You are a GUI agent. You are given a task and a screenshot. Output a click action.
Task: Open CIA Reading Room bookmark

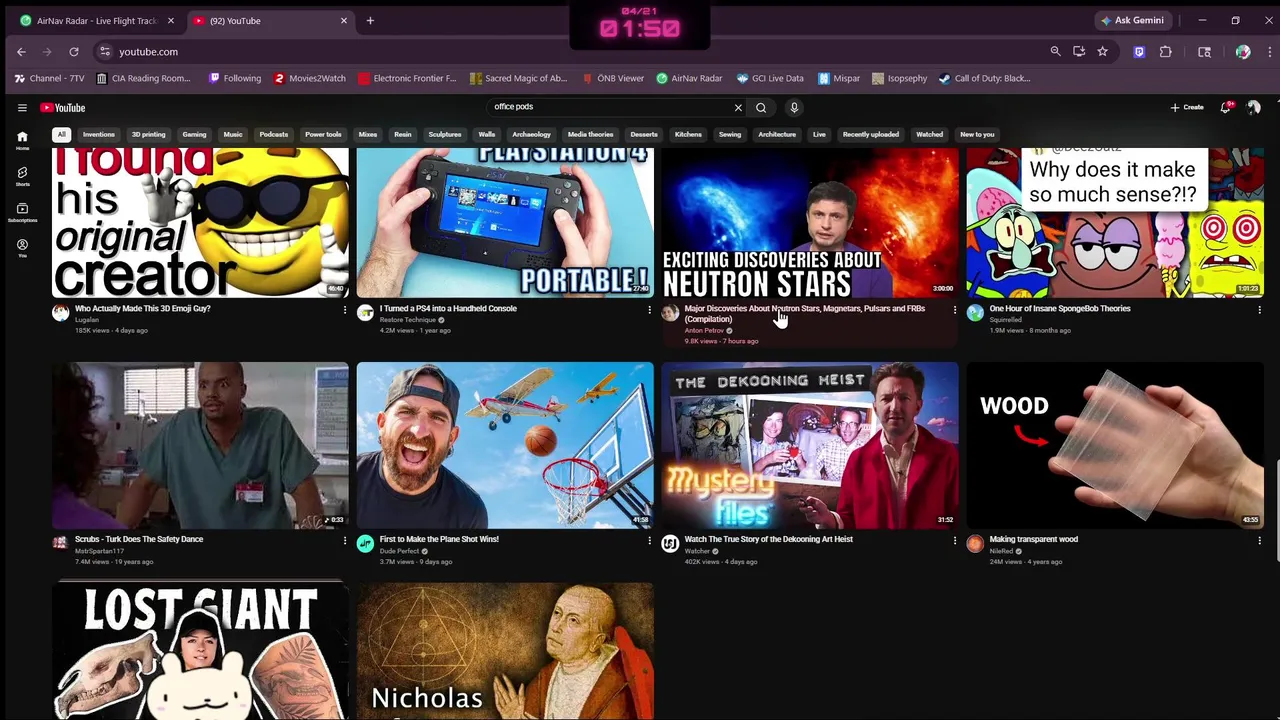143,78
